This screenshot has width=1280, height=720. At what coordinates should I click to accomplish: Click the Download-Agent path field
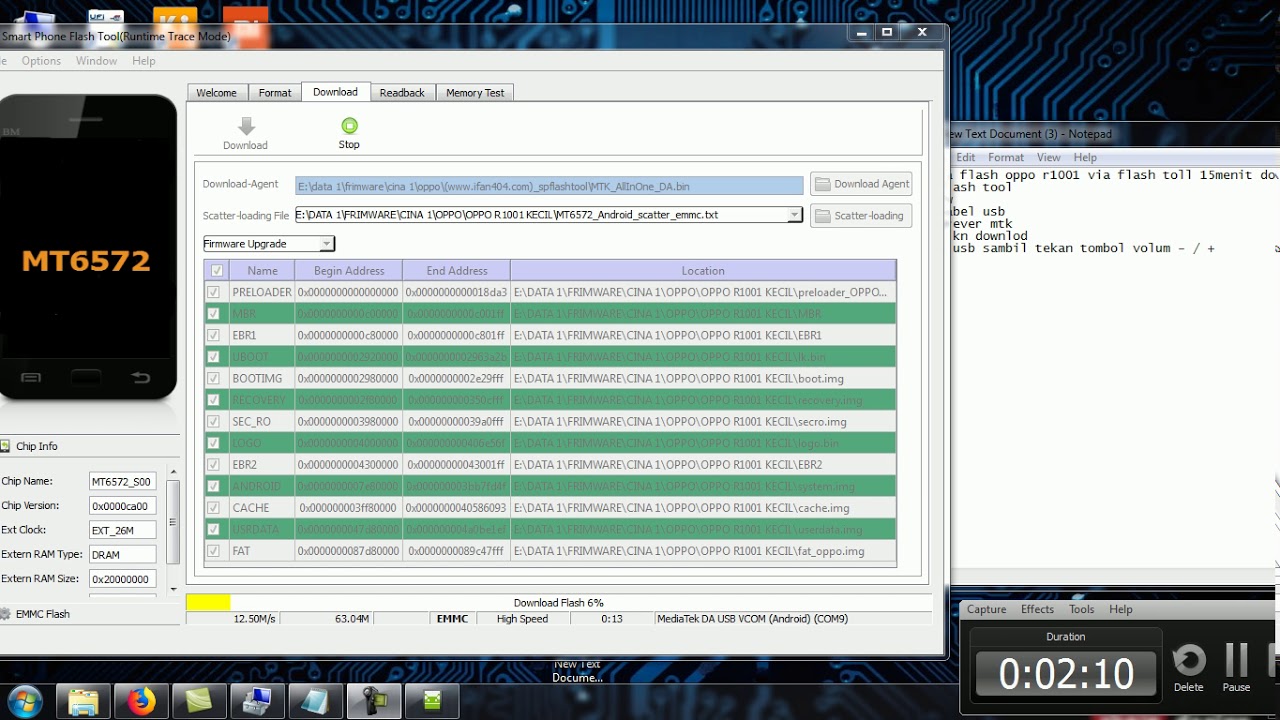point(549,186)
